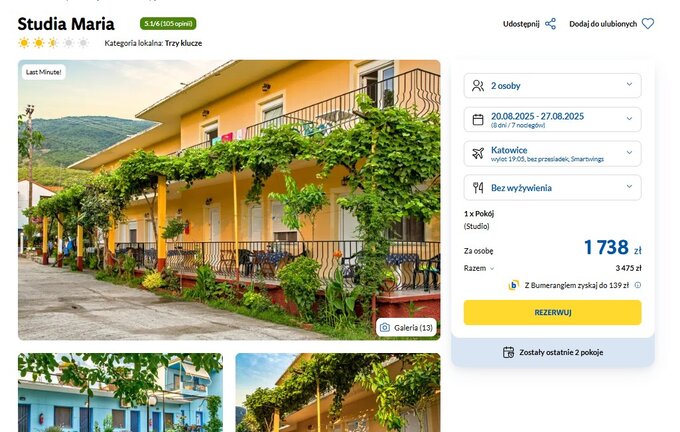The width and height of the screenshot is (680, 432).
Task: Open the main hotel photo with Last Minute label
Action: click(x=229, y=200)
